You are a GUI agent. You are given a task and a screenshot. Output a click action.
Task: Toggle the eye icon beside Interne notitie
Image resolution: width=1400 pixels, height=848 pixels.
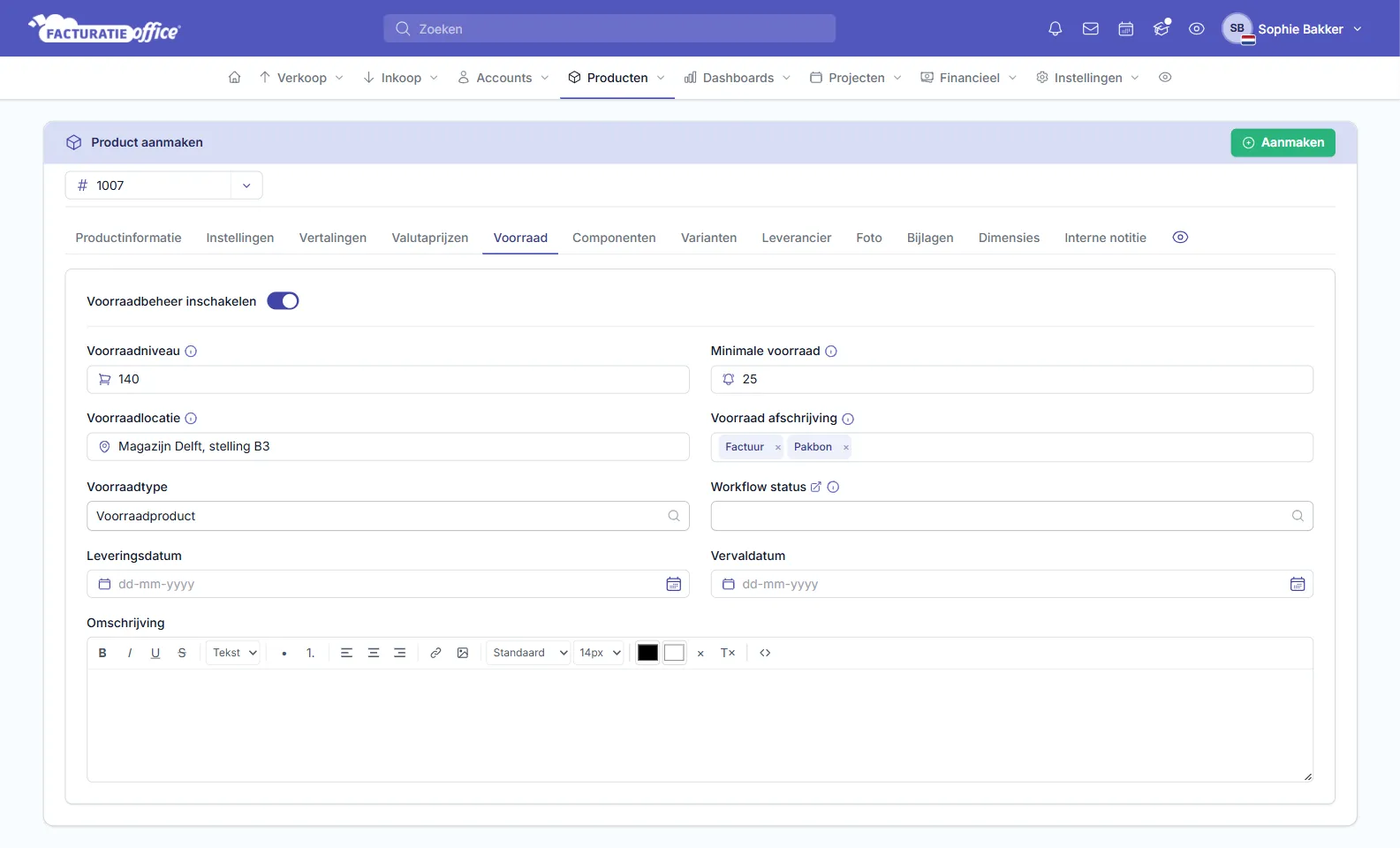tap(1180, 238)
